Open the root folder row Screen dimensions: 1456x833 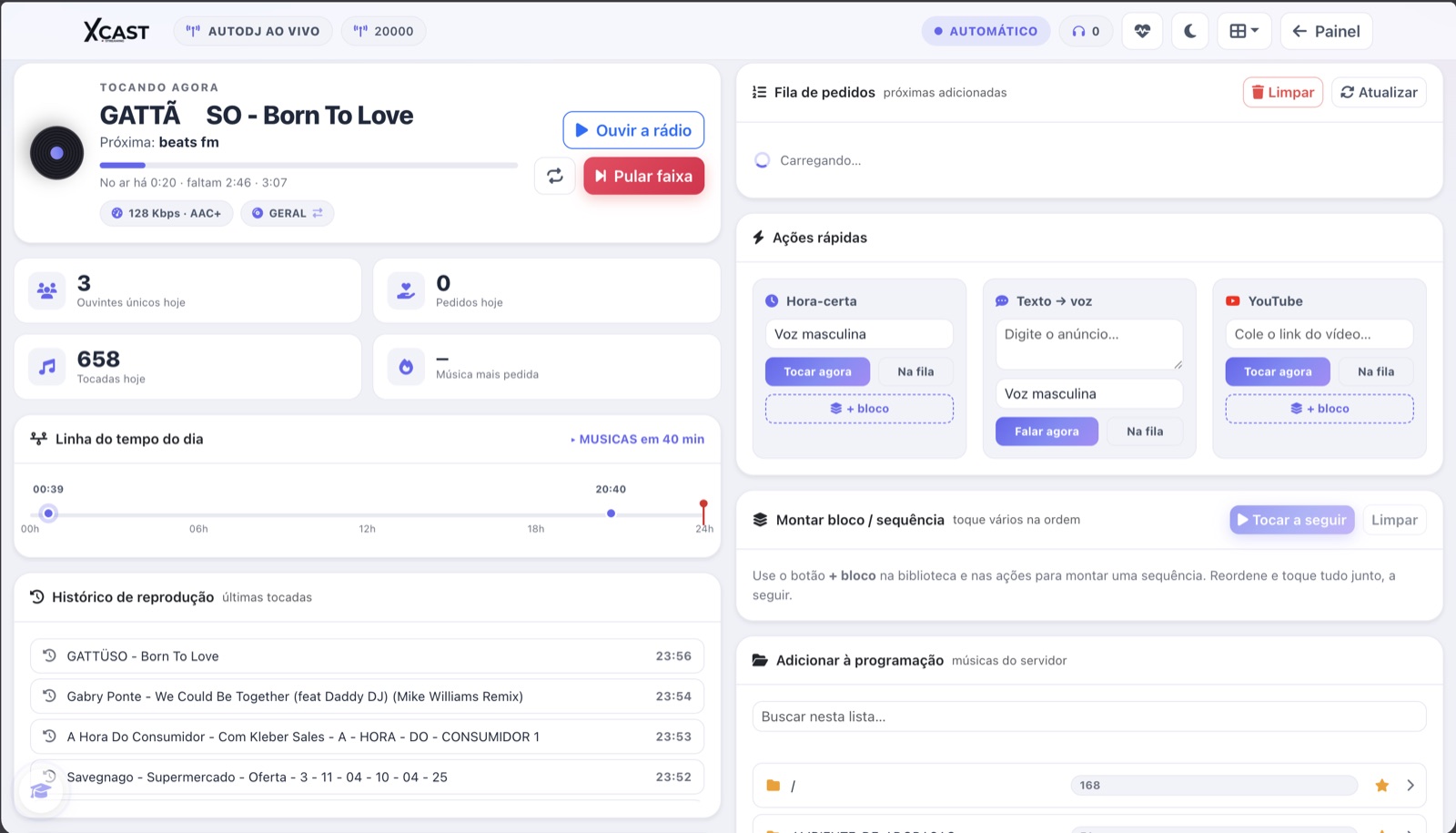(1089, 785)
